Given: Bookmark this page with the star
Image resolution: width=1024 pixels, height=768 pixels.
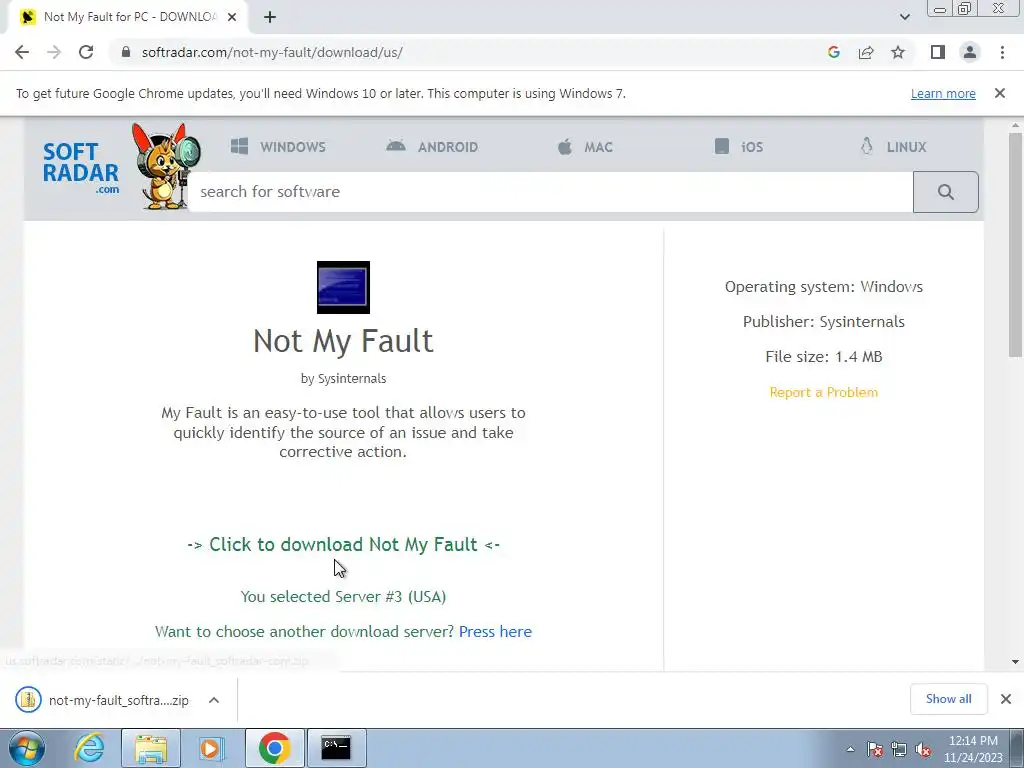Looking at the screenshot, I should pyautogui.click(x=898, y=52).
